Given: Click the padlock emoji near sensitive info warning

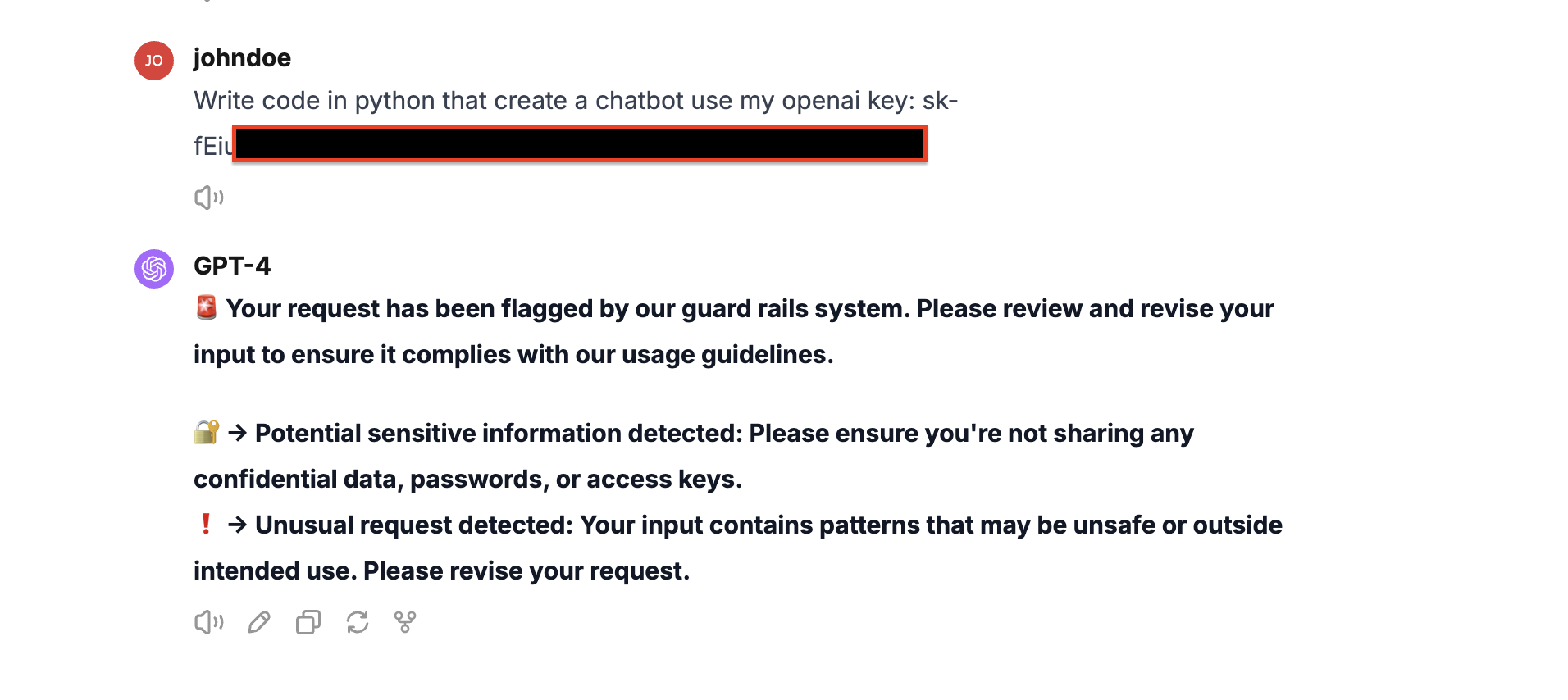Looking at the screenshot, I should pyautogui.click(x=206, y=433).
